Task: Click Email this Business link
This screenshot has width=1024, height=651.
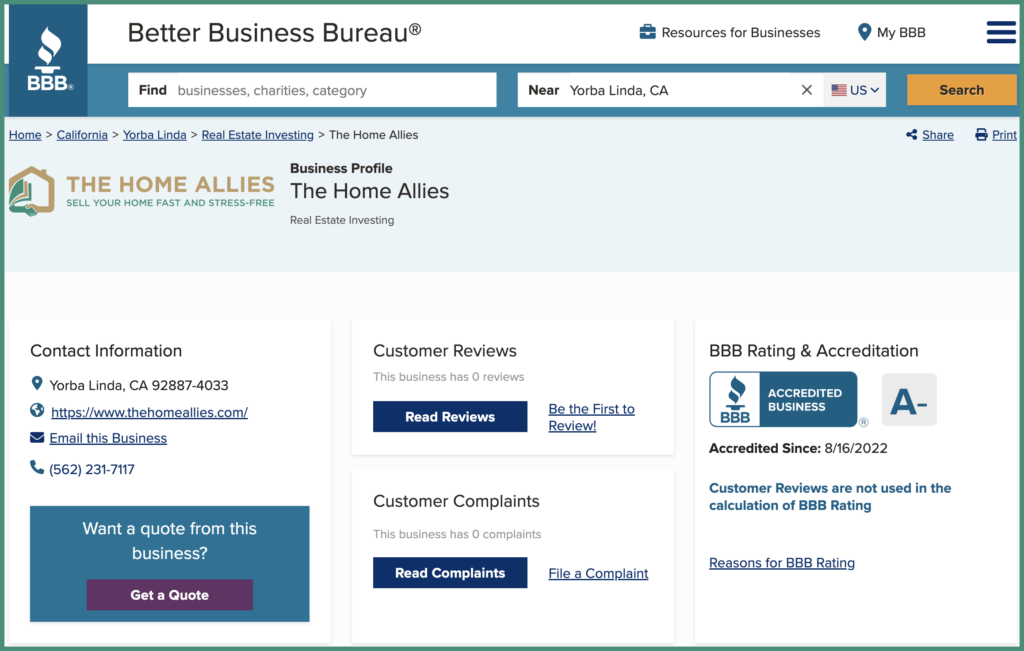Action: 108,438
